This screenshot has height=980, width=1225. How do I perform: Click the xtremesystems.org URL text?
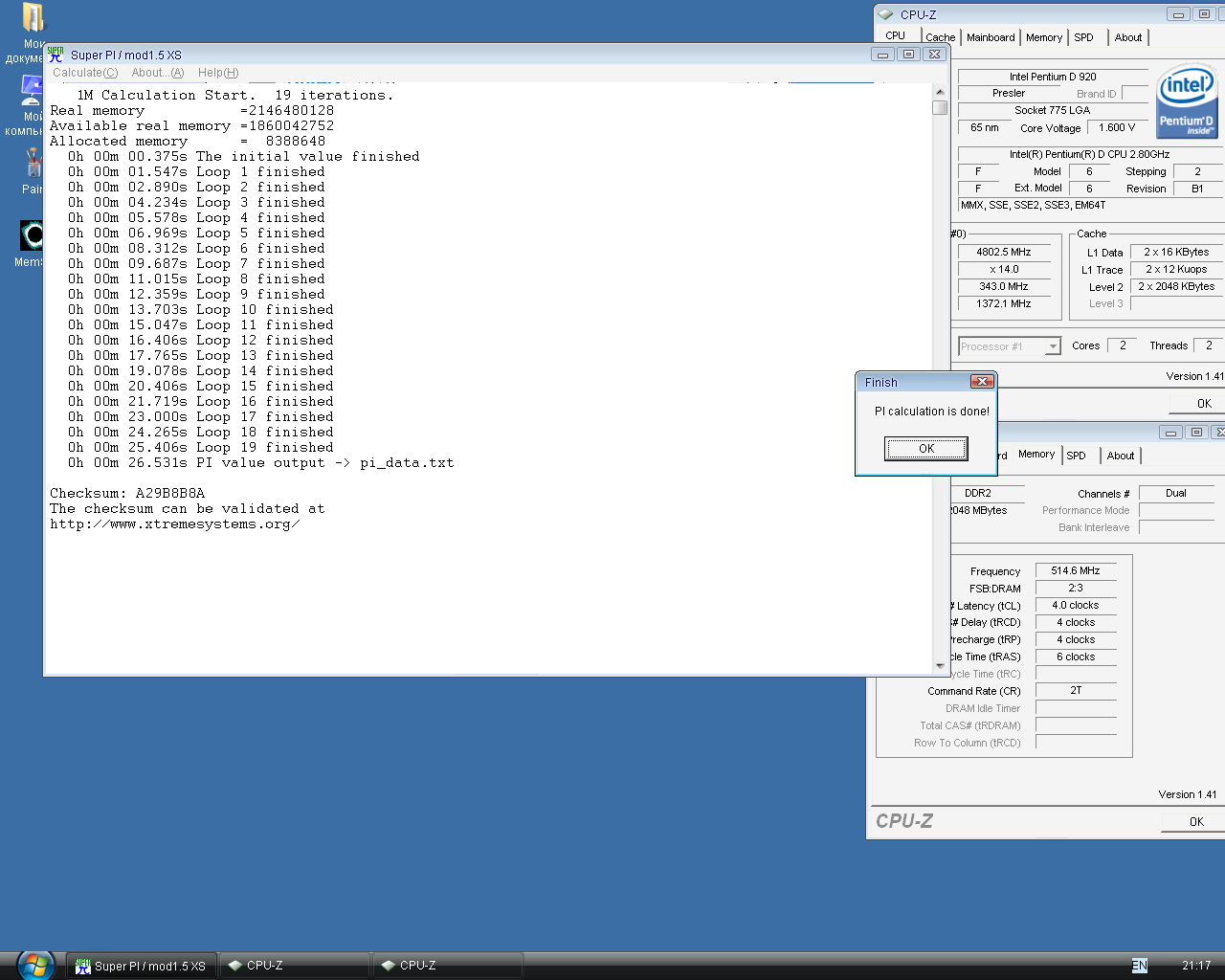[175, 524]
